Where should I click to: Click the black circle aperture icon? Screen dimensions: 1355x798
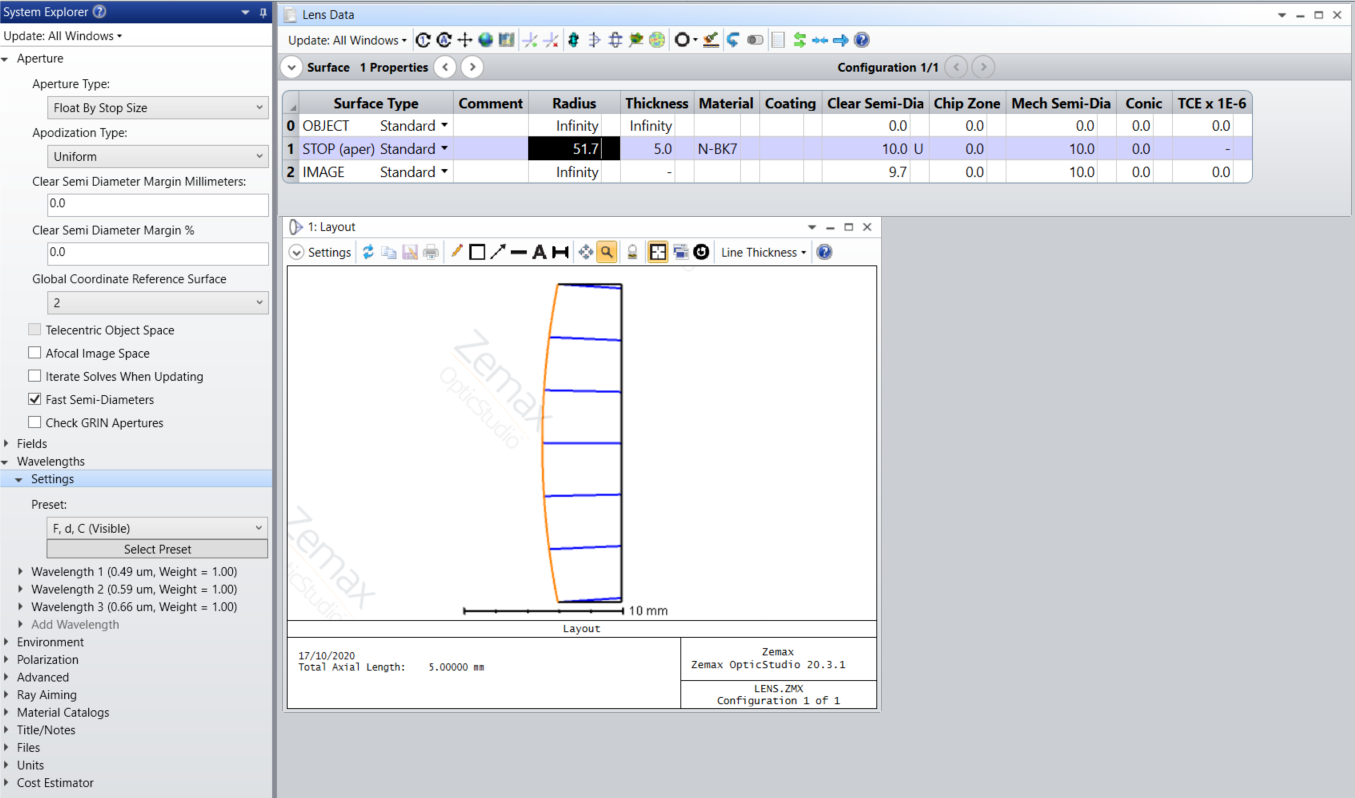tap(683, 40)
